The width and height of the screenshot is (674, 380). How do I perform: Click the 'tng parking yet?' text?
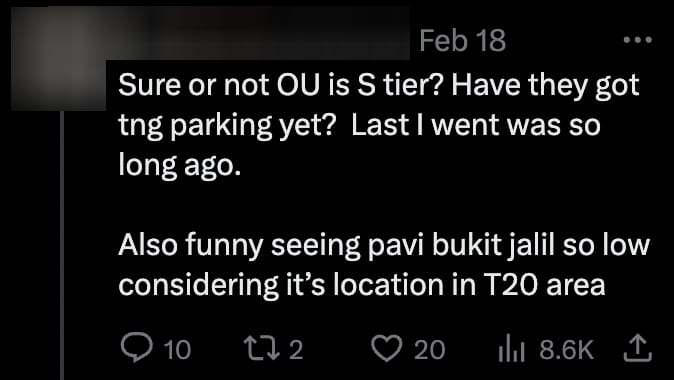[226, 128]
